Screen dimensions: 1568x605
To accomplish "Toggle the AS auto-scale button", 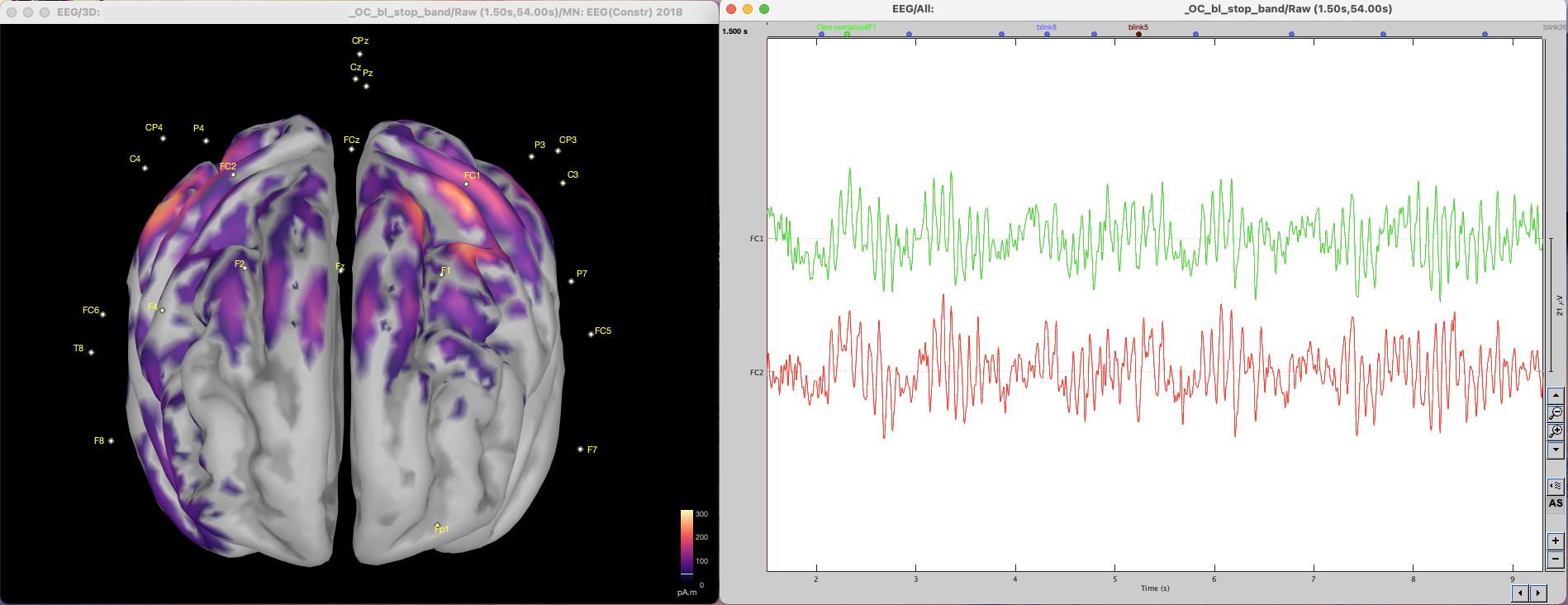I will pos(1555,503).
